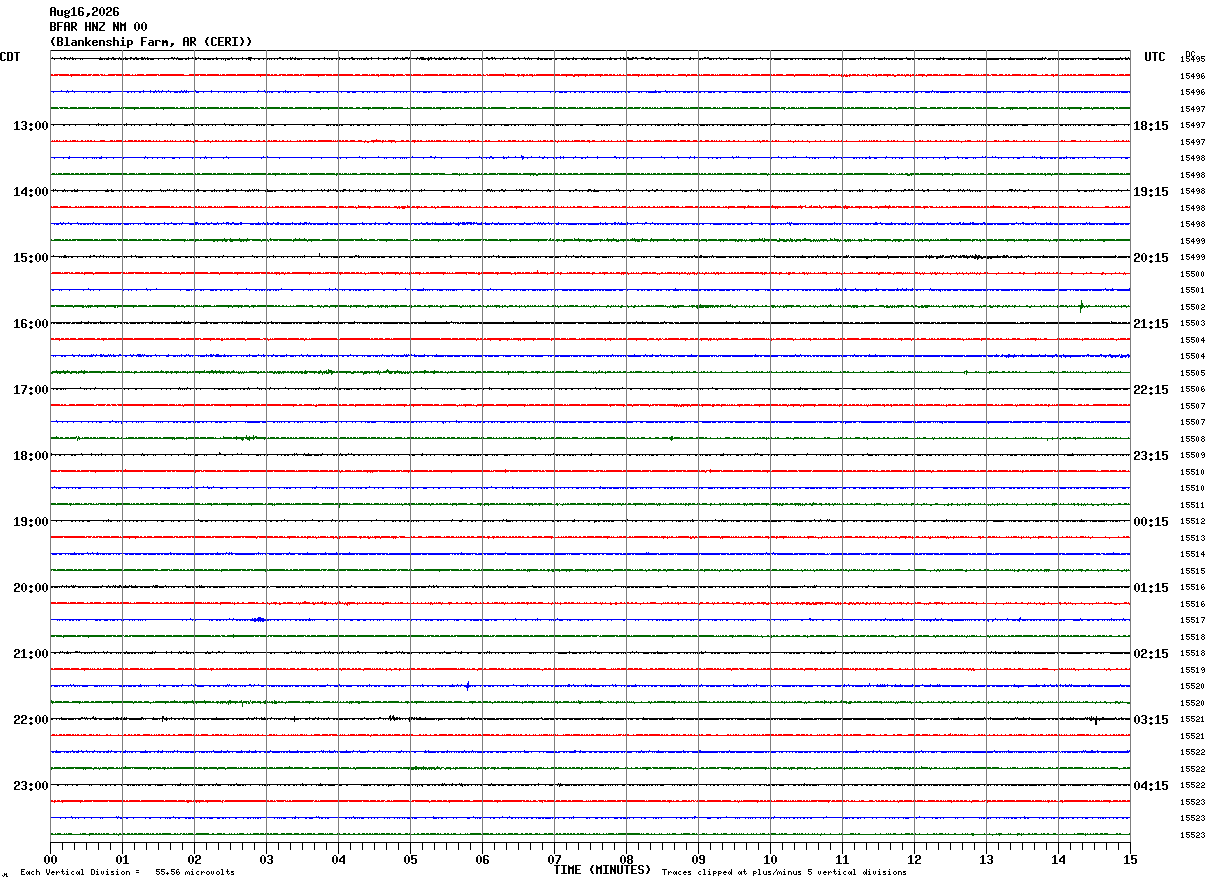Click the green trace spike near minute 14

point(1081,306)
